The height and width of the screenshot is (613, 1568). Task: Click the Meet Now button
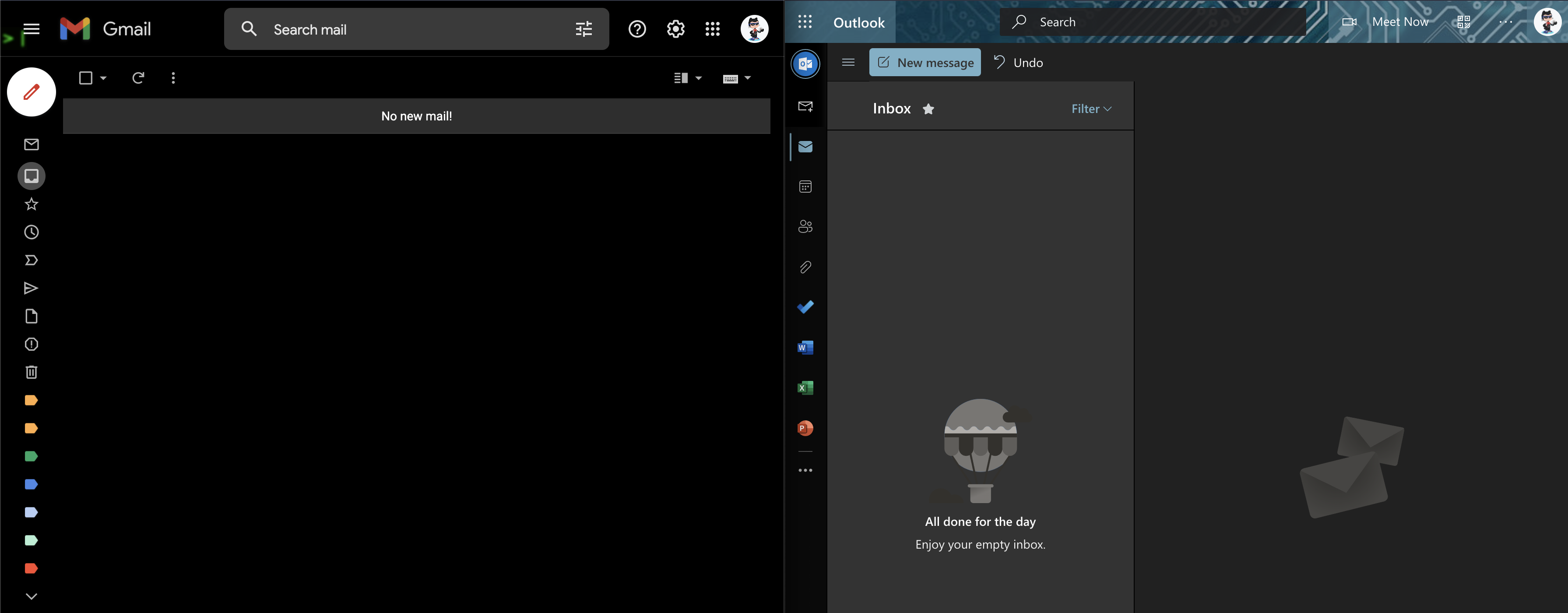click(1386, 22)
